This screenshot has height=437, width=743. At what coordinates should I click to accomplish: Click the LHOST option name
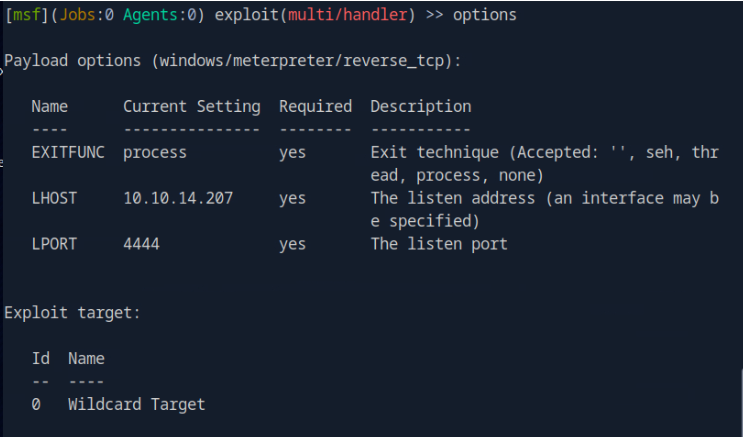[54, 198]
